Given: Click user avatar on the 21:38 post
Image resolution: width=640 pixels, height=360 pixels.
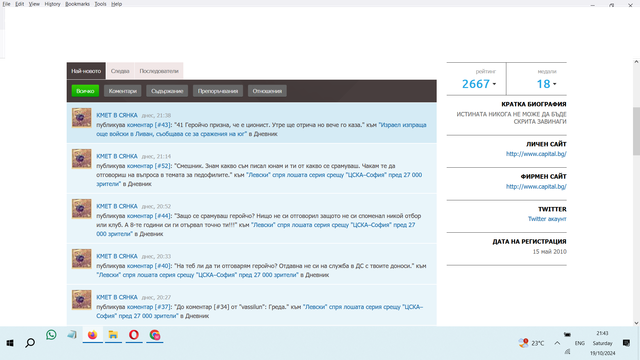Looking at the screenshot, I should (x=82, y=118).
